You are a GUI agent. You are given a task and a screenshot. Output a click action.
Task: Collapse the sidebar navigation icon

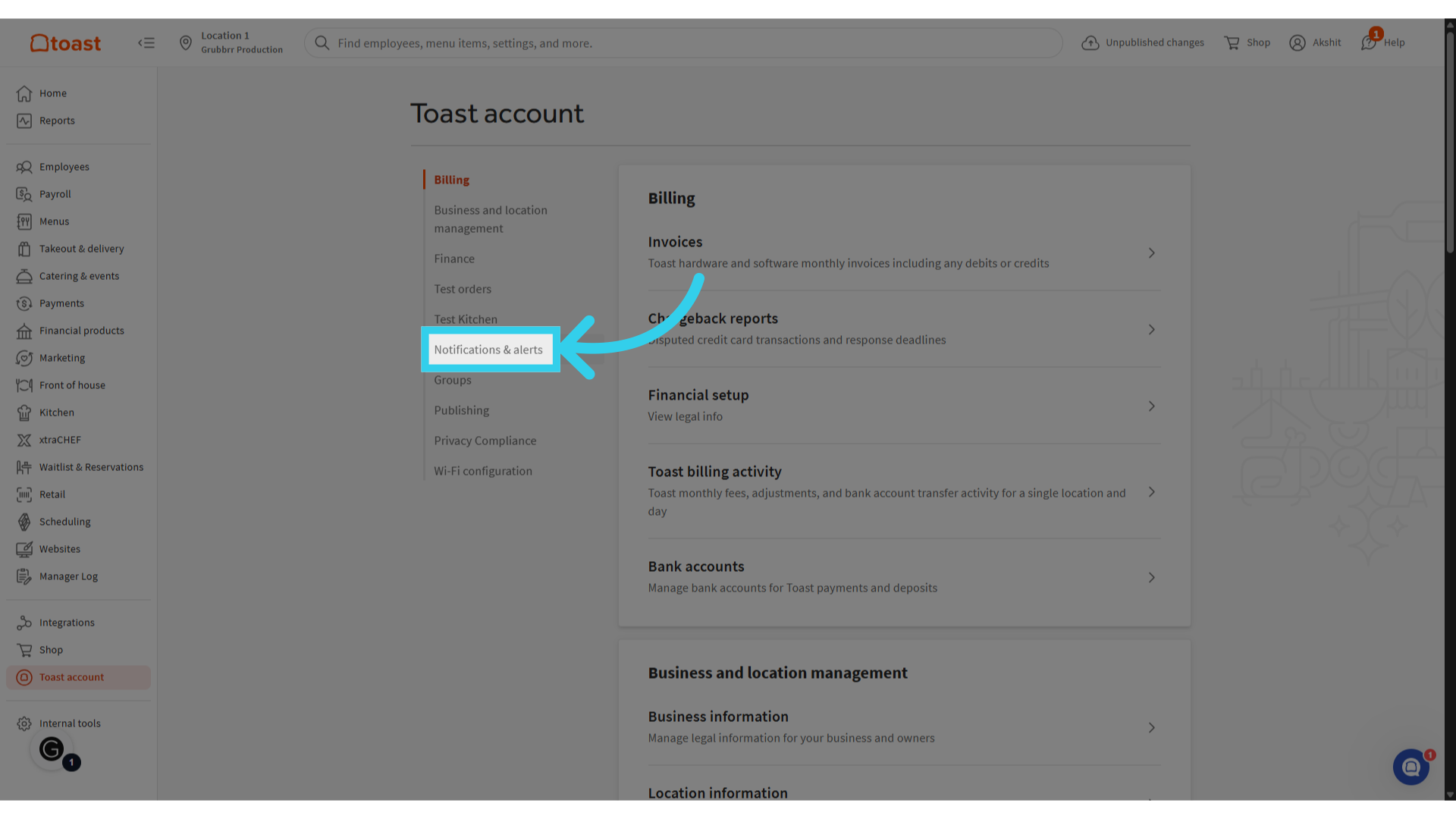[x=146, y=43]
